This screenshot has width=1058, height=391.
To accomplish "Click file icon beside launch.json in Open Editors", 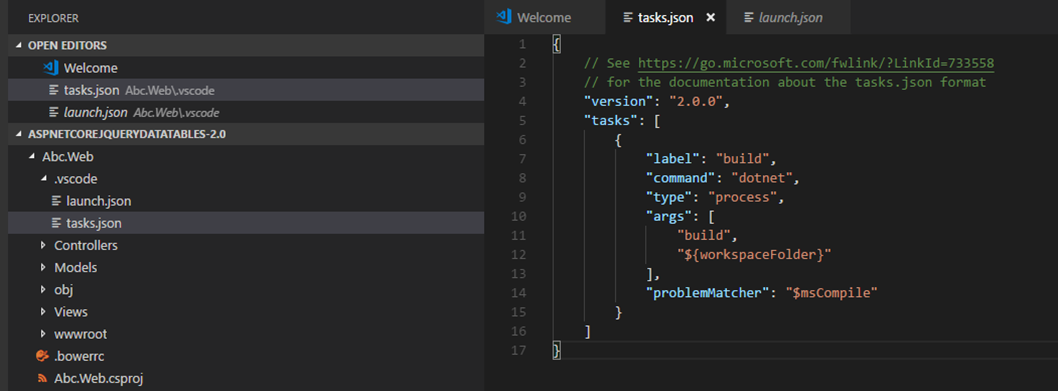I will 54,112.
